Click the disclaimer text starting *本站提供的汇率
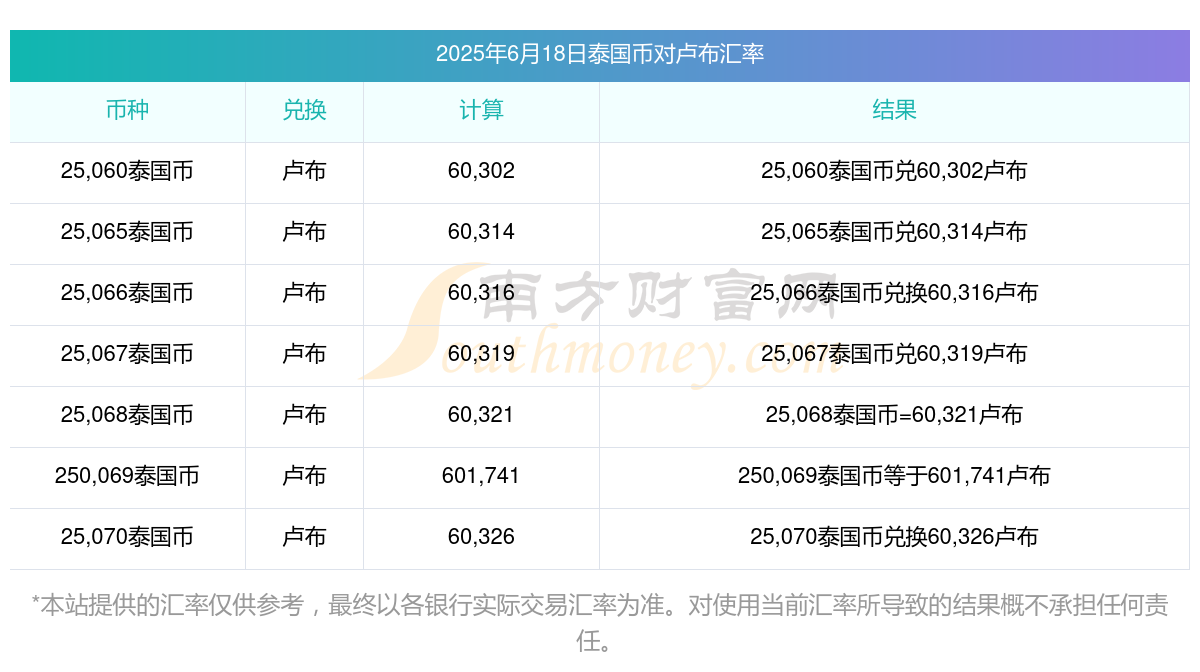This screenshot has height=672, width=1200. pyautogui.click(x=600, y=622)
